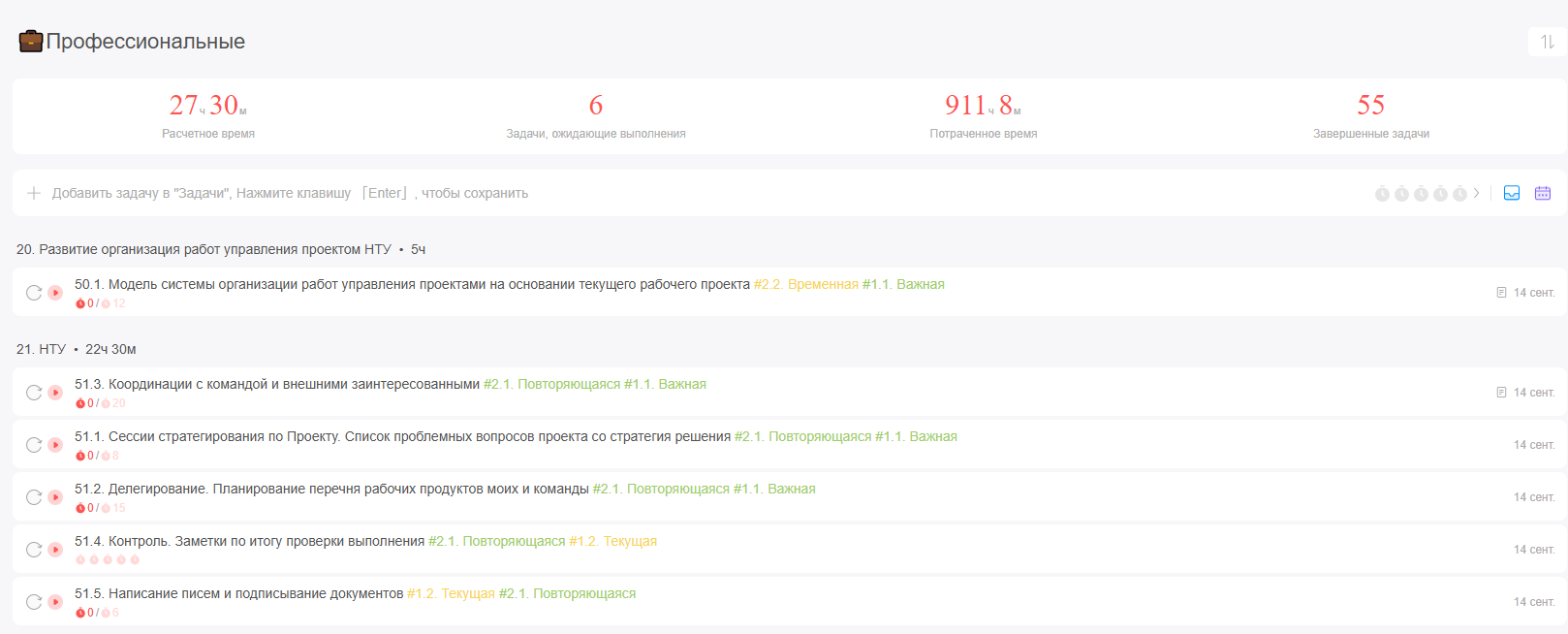Open the sort options icon next to Профессиональные

[1547, 42]
